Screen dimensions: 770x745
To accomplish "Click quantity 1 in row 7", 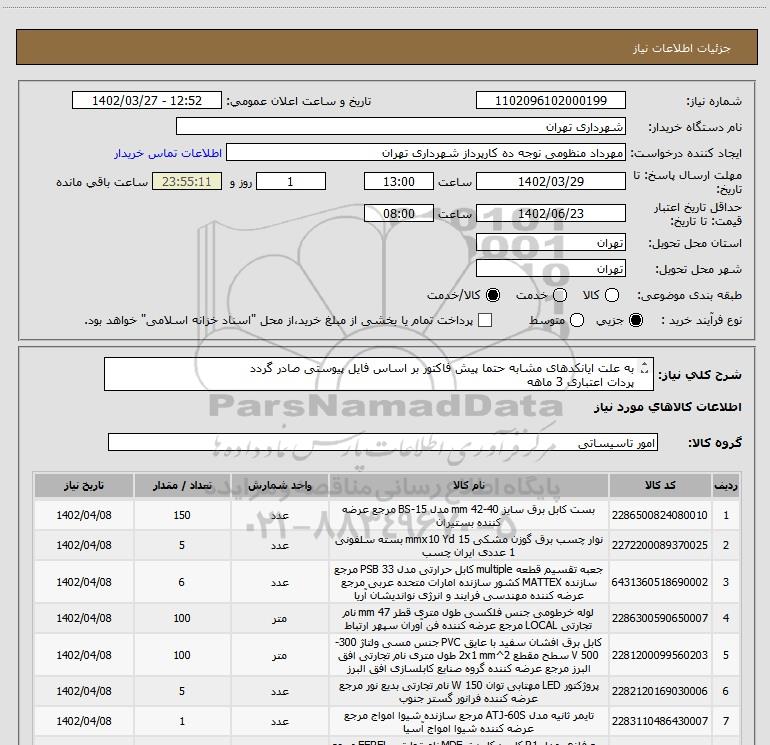I will coord(182,721).
